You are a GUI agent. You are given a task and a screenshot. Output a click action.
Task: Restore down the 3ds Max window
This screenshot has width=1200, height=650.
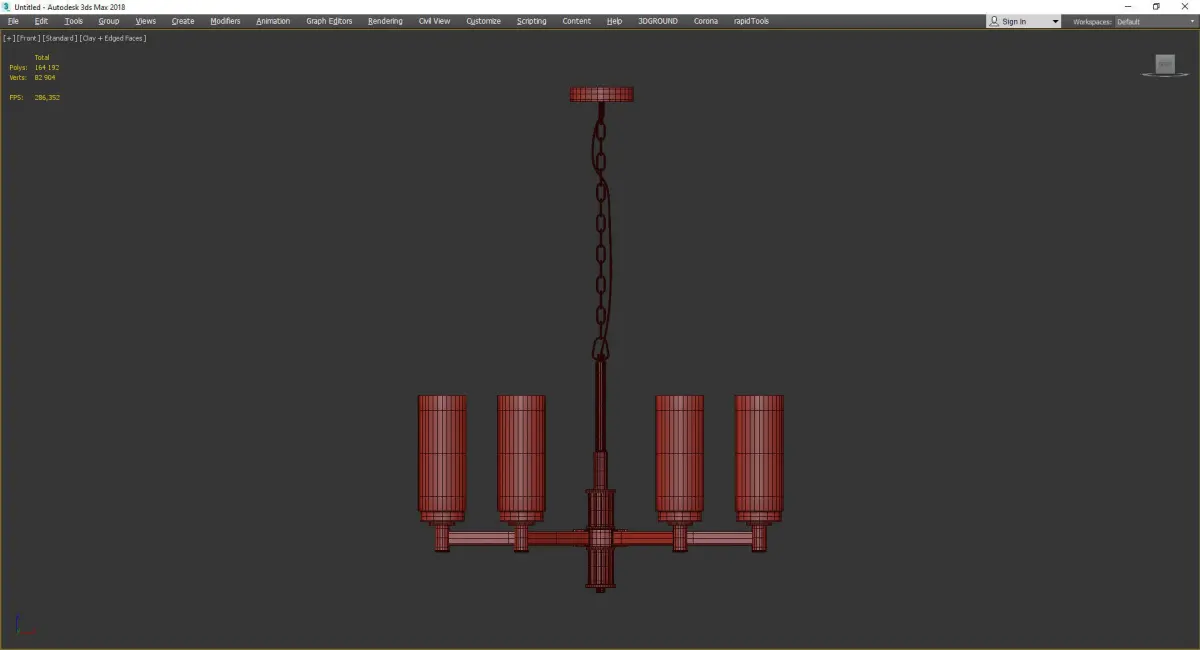point(1156,6)
